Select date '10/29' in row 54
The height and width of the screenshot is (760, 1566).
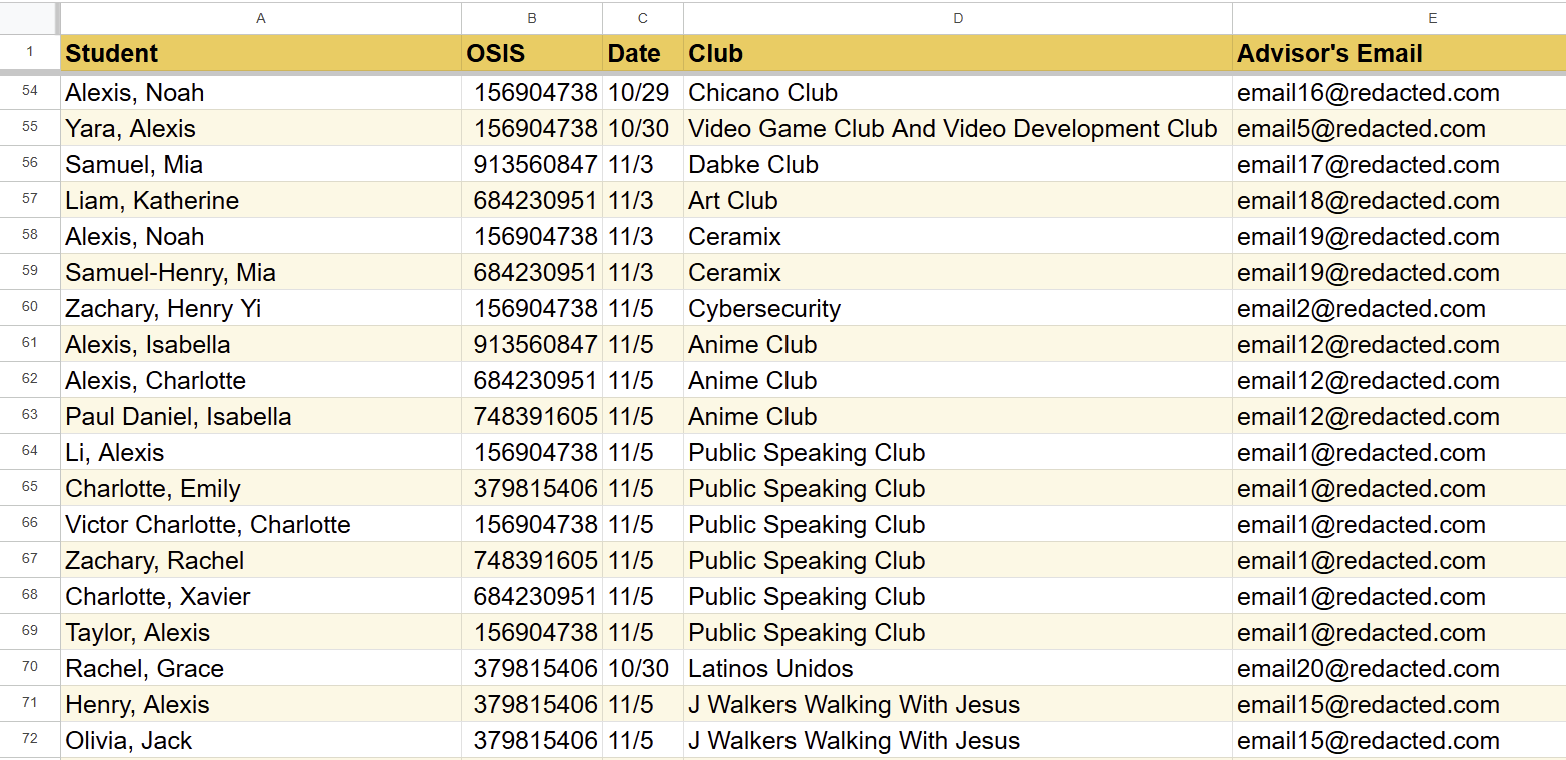[643, 92]
